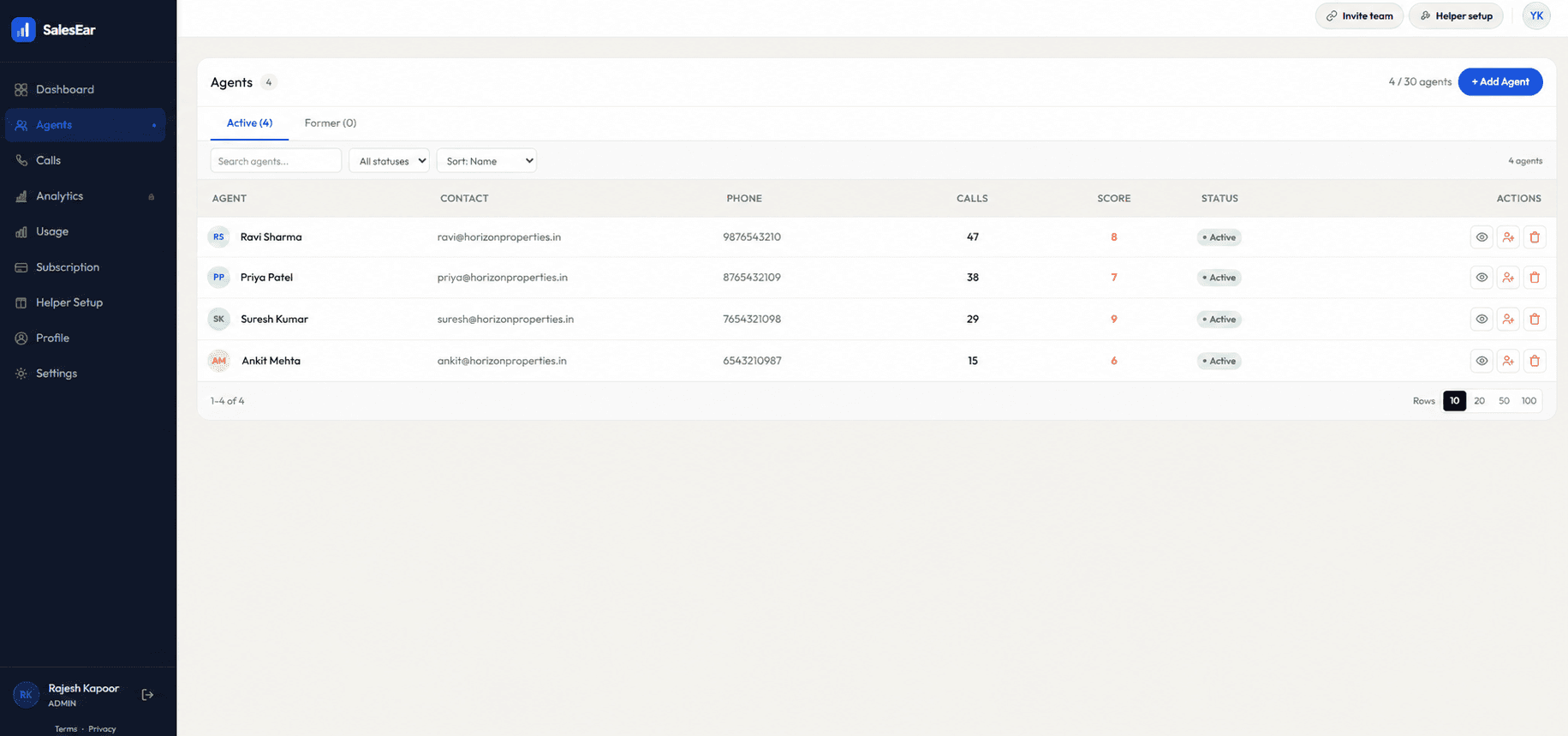Click the person-plus icon for Ankit Mehta
This screenshot has height=736, width=1568.
[x=1508, y=361]
